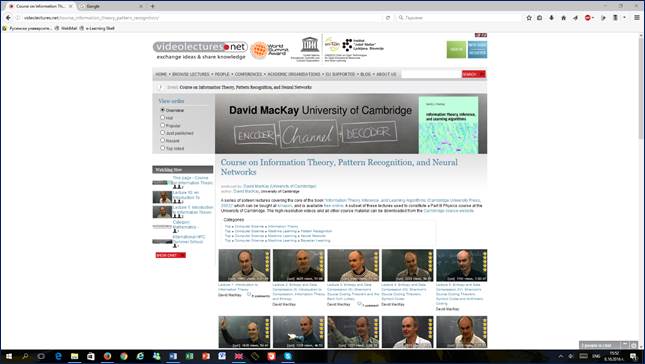Open the WebMail bookmark
This screenshot has width=645, height=364.
66,28
